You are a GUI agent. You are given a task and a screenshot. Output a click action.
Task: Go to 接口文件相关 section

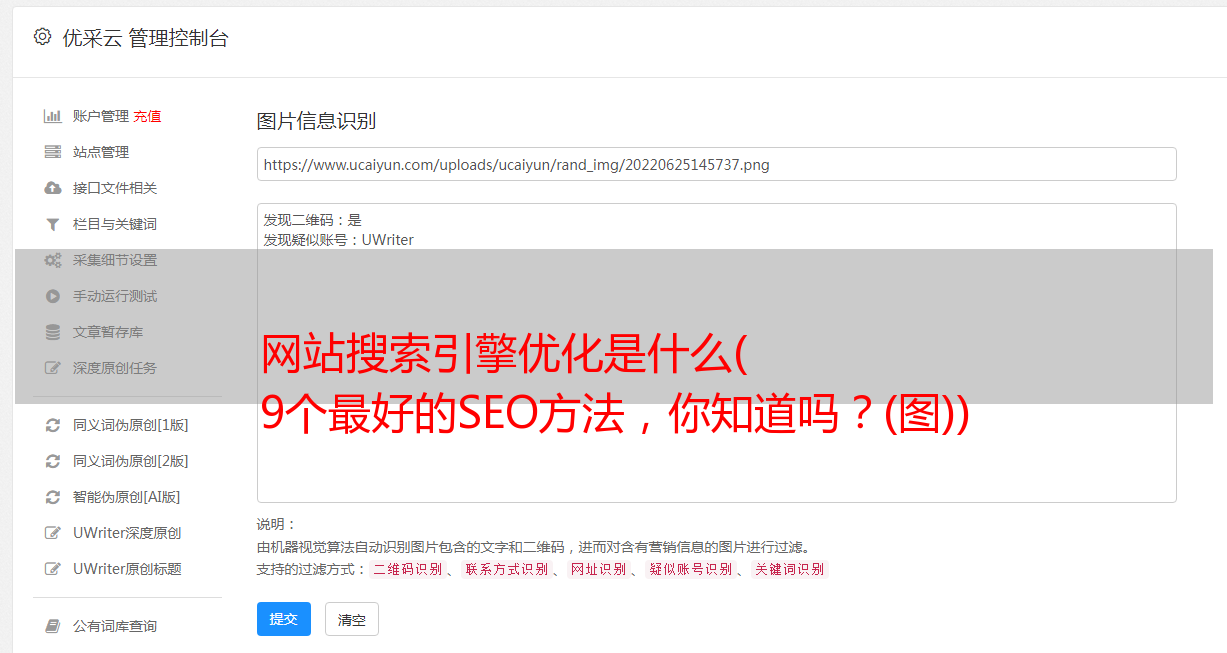[115, 188]
